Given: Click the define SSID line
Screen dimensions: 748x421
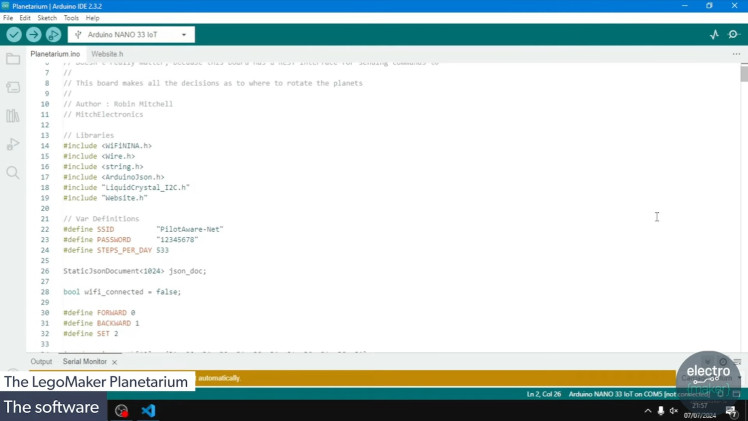Looking at the screenshot, I should 143,229.
